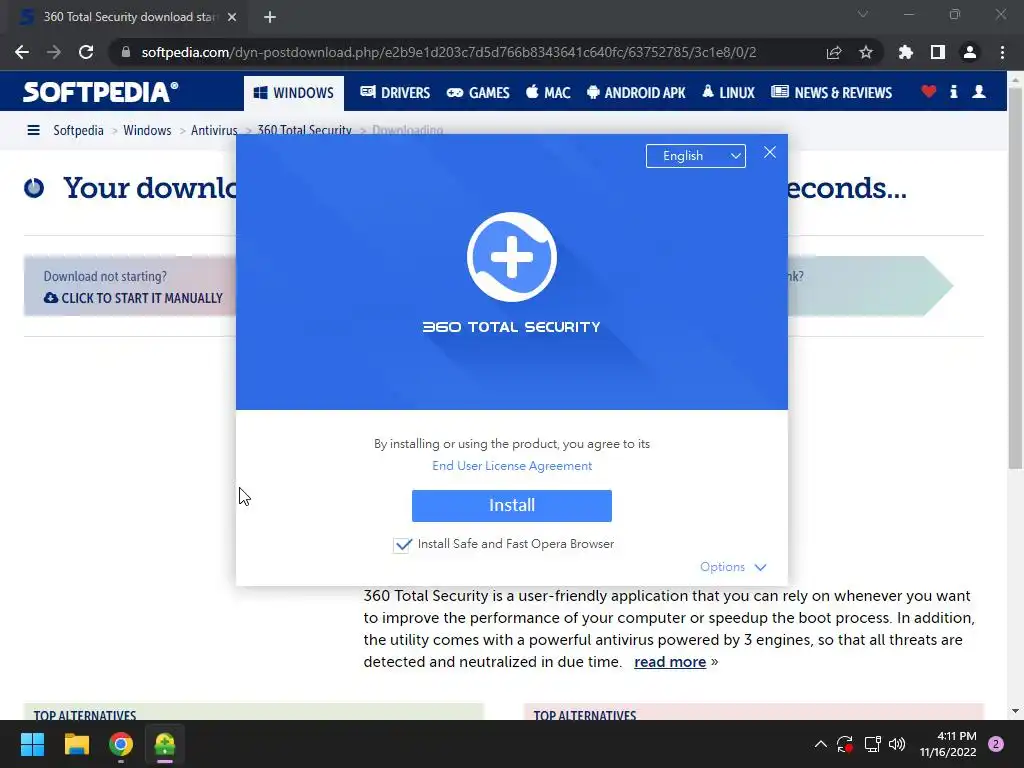Toggle Chrome side panel icon
This screenshot has width=1024, height=768.
tap(938, 52)
